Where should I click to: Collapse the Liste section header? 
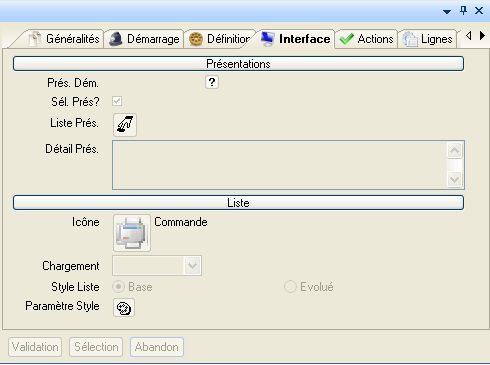click(238, 203)
